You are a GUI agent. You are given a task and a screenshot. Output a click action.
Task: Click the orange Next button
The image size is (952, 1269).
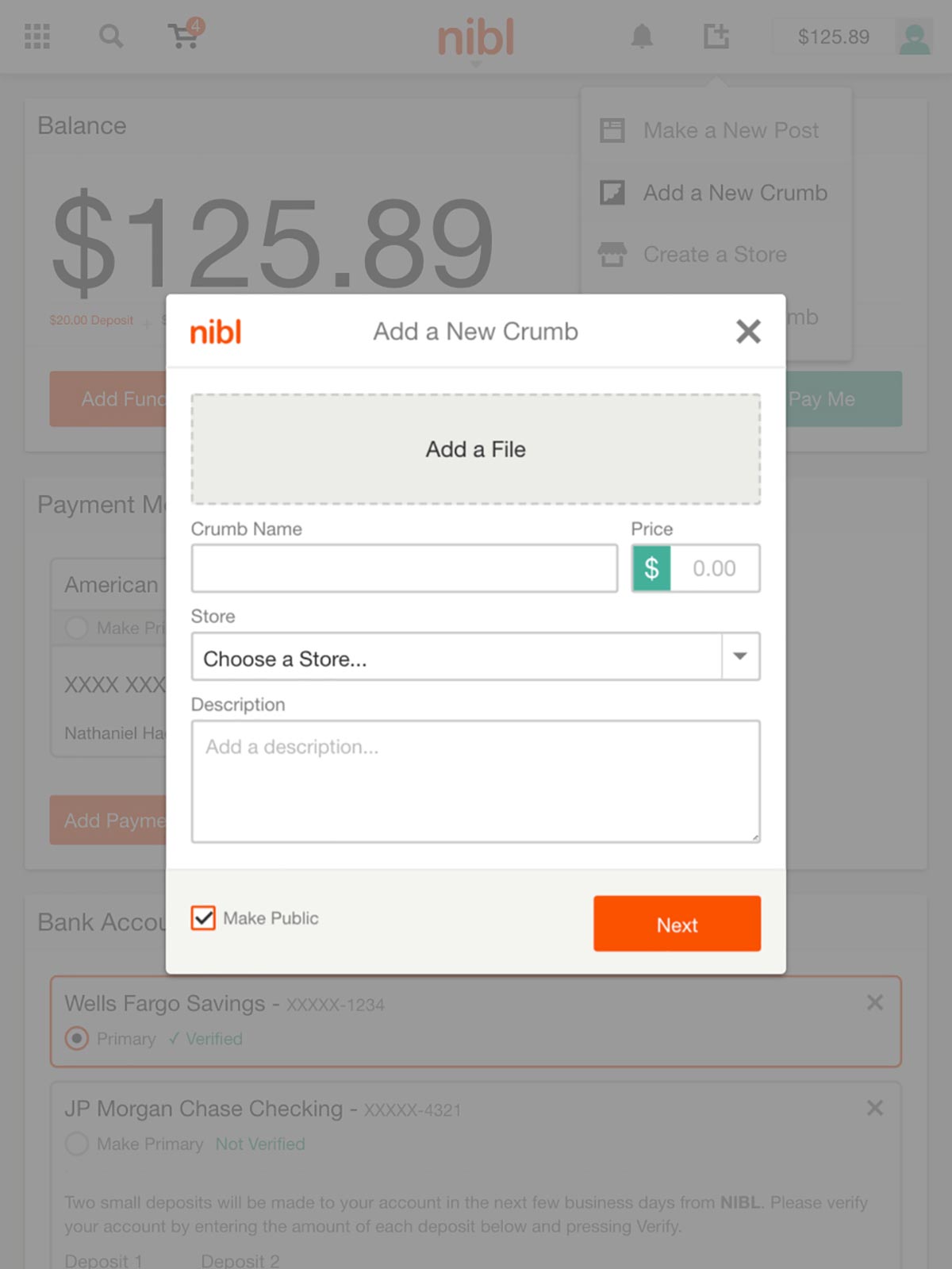[x=677, y=924]
